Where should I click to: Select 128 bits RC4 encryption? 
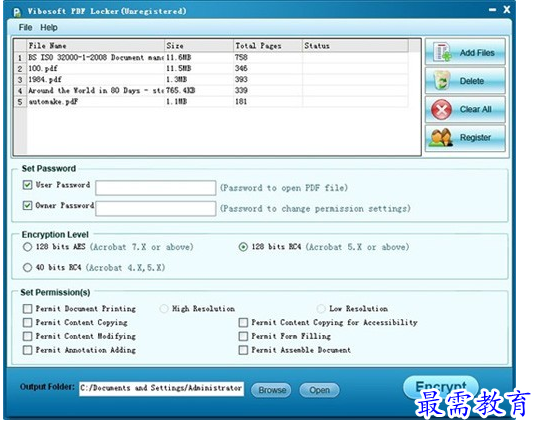coord(243,247)
